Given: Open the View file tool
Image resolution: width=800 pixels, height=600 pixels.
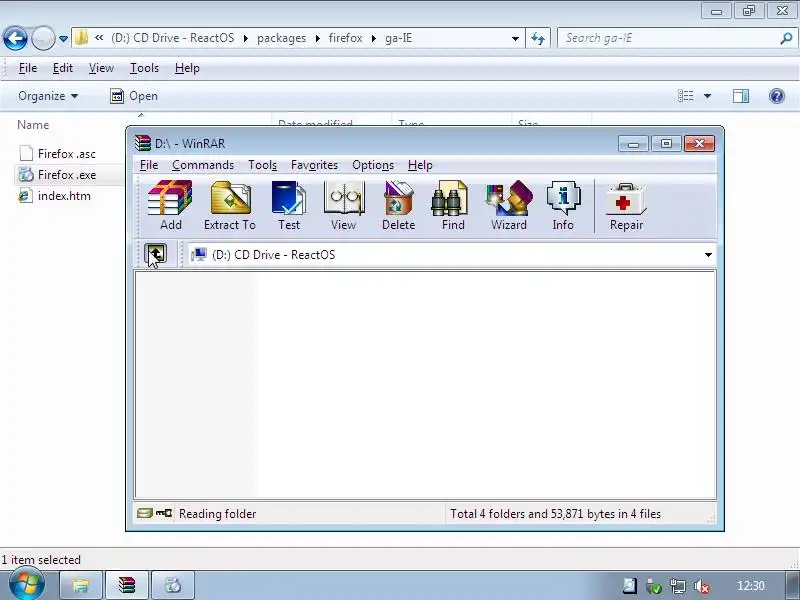Looking at the screenshot, I should click(x=343, y=206).
